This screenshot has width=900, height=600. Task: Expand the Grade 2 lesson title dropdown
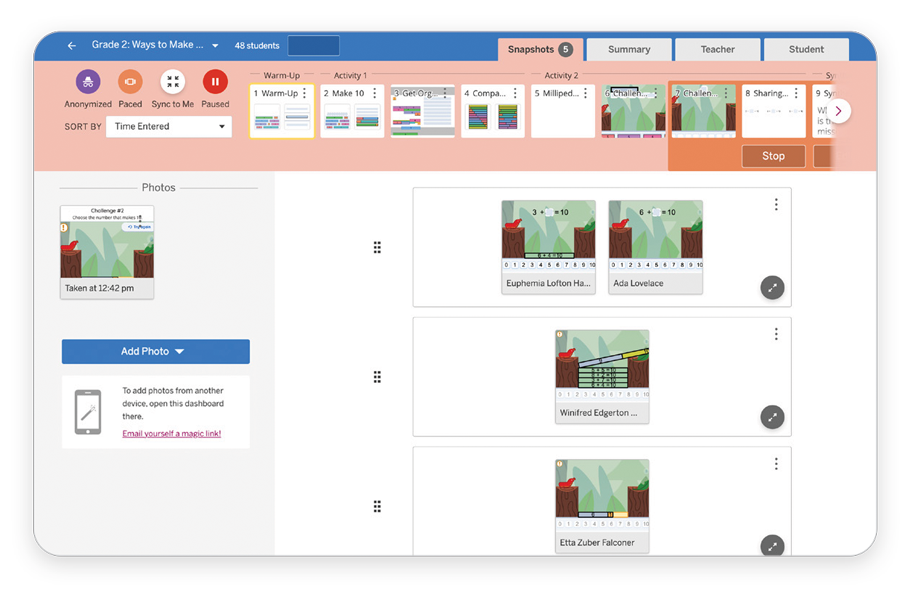coord(215,46)
